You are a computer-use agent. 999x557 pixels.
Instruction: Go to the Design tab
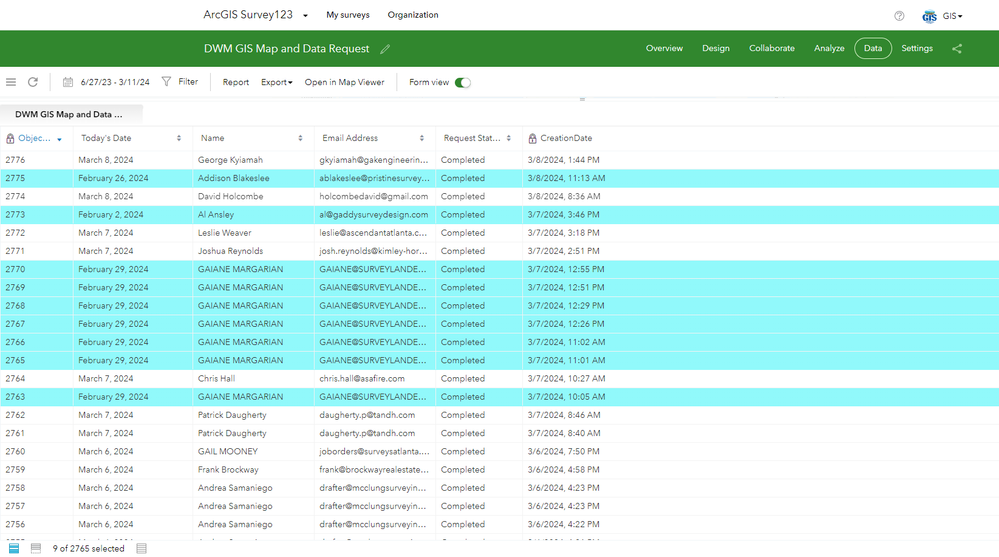pyautogui.click(x=715, y=48)
